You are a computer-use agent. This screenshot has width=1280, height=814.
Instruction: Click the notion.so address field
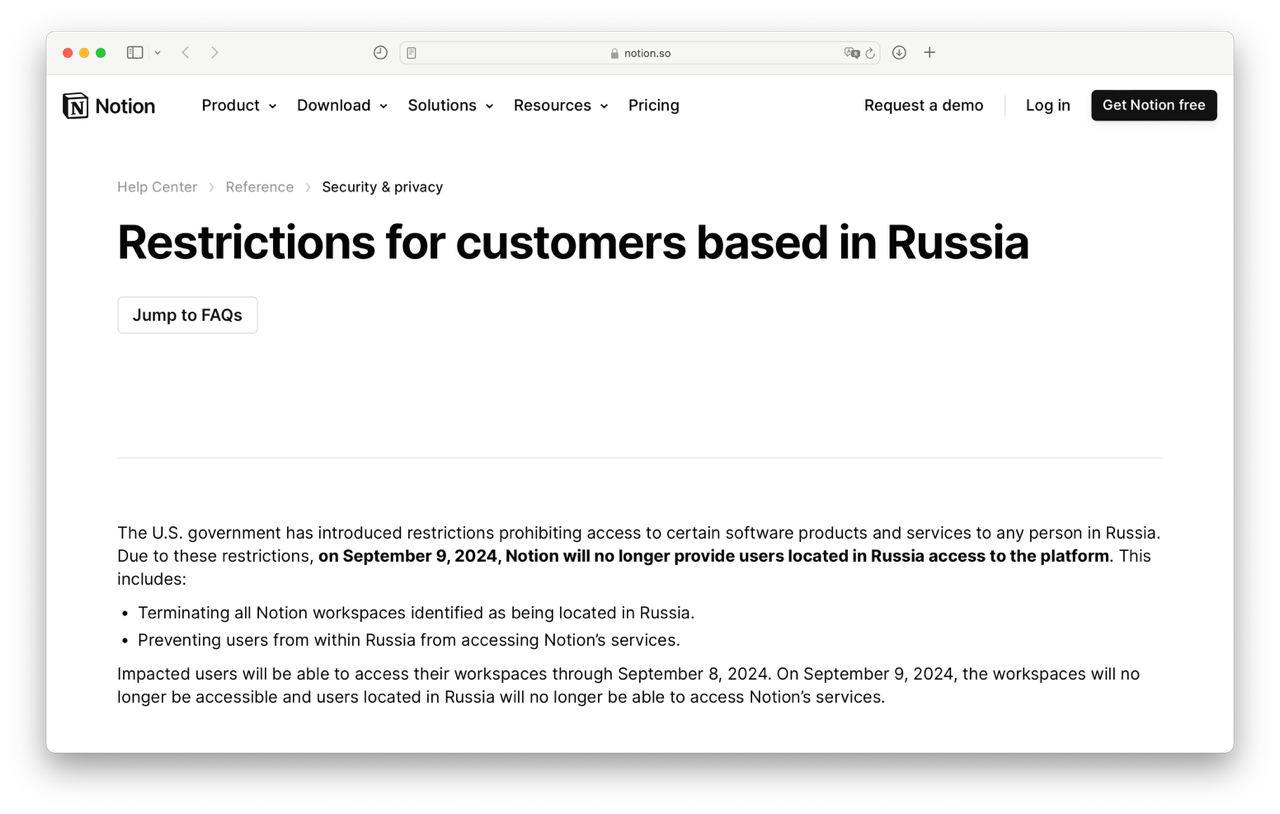tap(640, 53)
